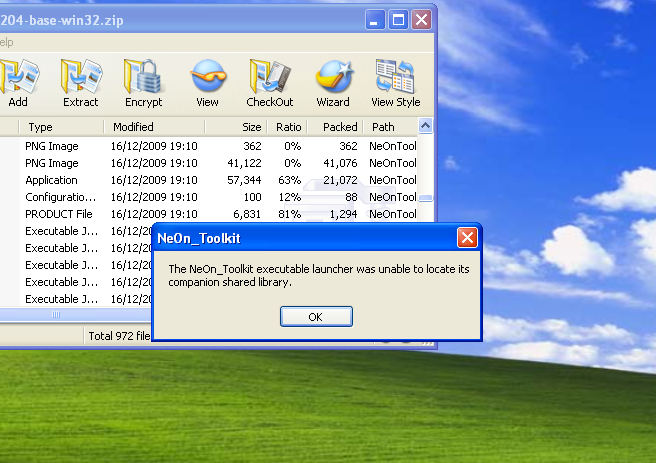Minimize the zip archive window
656x463 pixels.
tap(375, 20)
